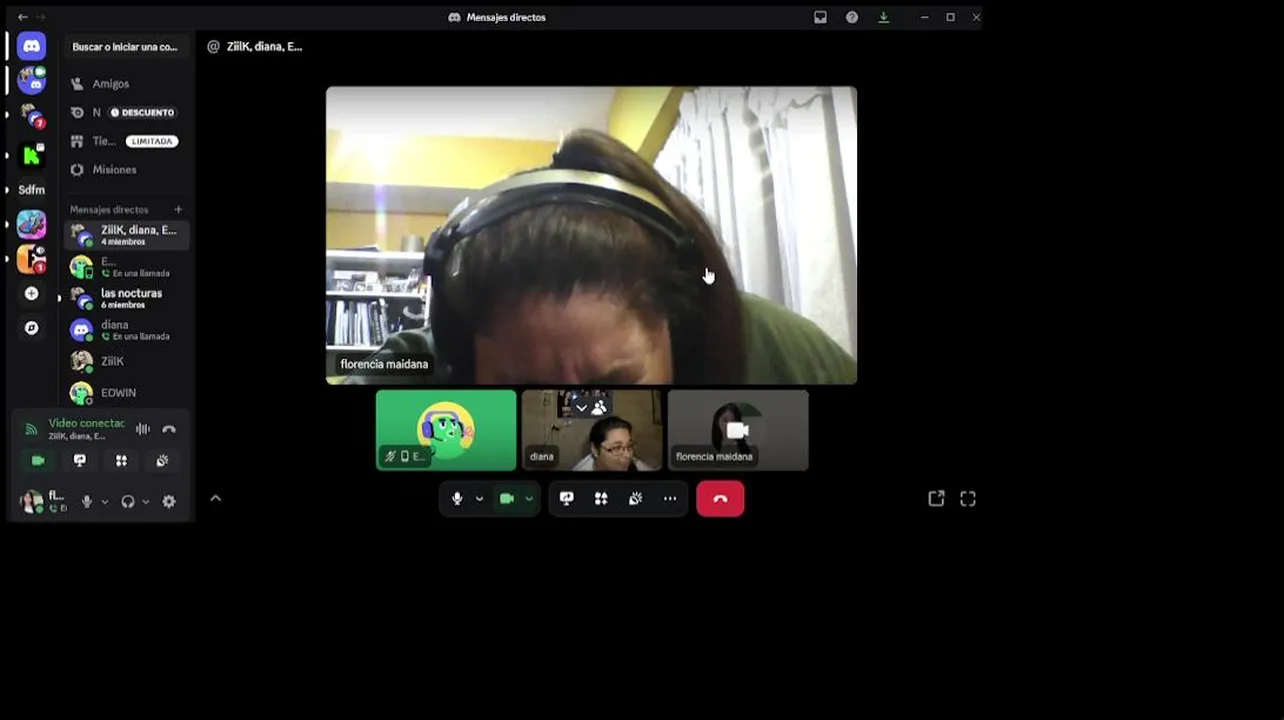The width and height of the screenshot is (1284, 720).
Task: Launch activities from call control bar
Action: coord(601,498)
